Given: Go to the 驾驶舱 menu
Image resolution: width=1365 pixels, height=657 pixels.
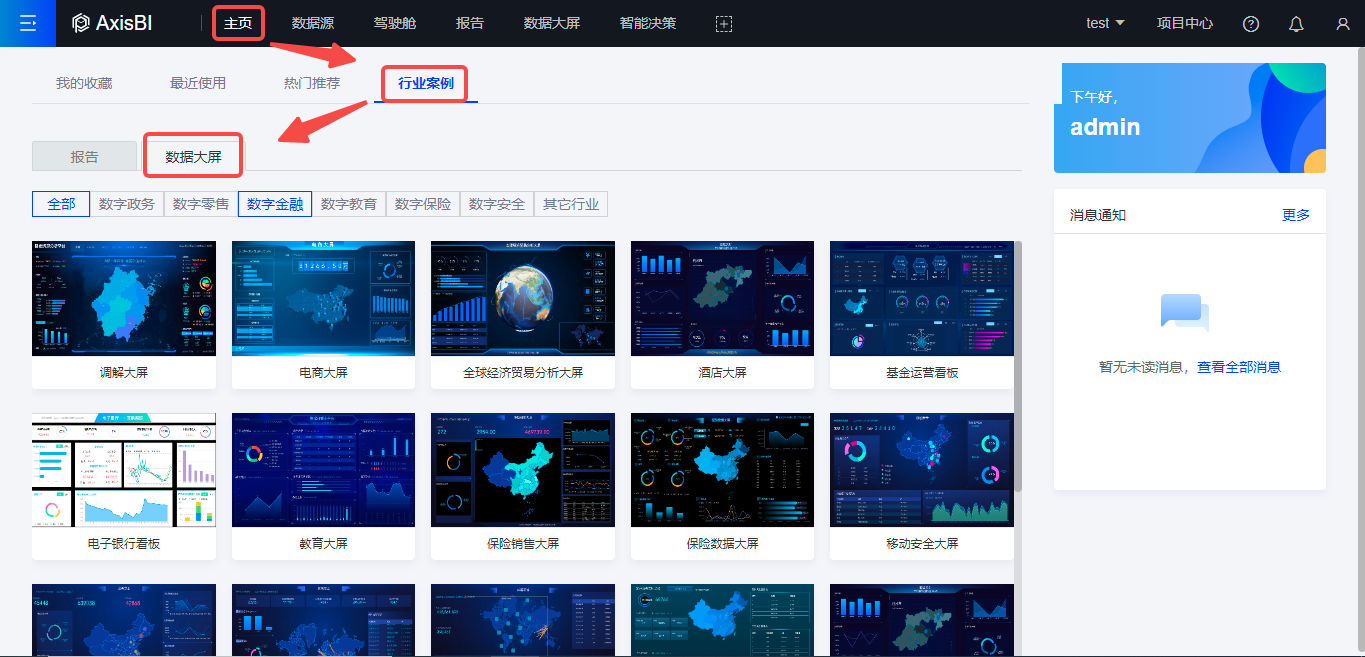Looking at the screenshot, I should pyautogui.click(x=394, y=23).
